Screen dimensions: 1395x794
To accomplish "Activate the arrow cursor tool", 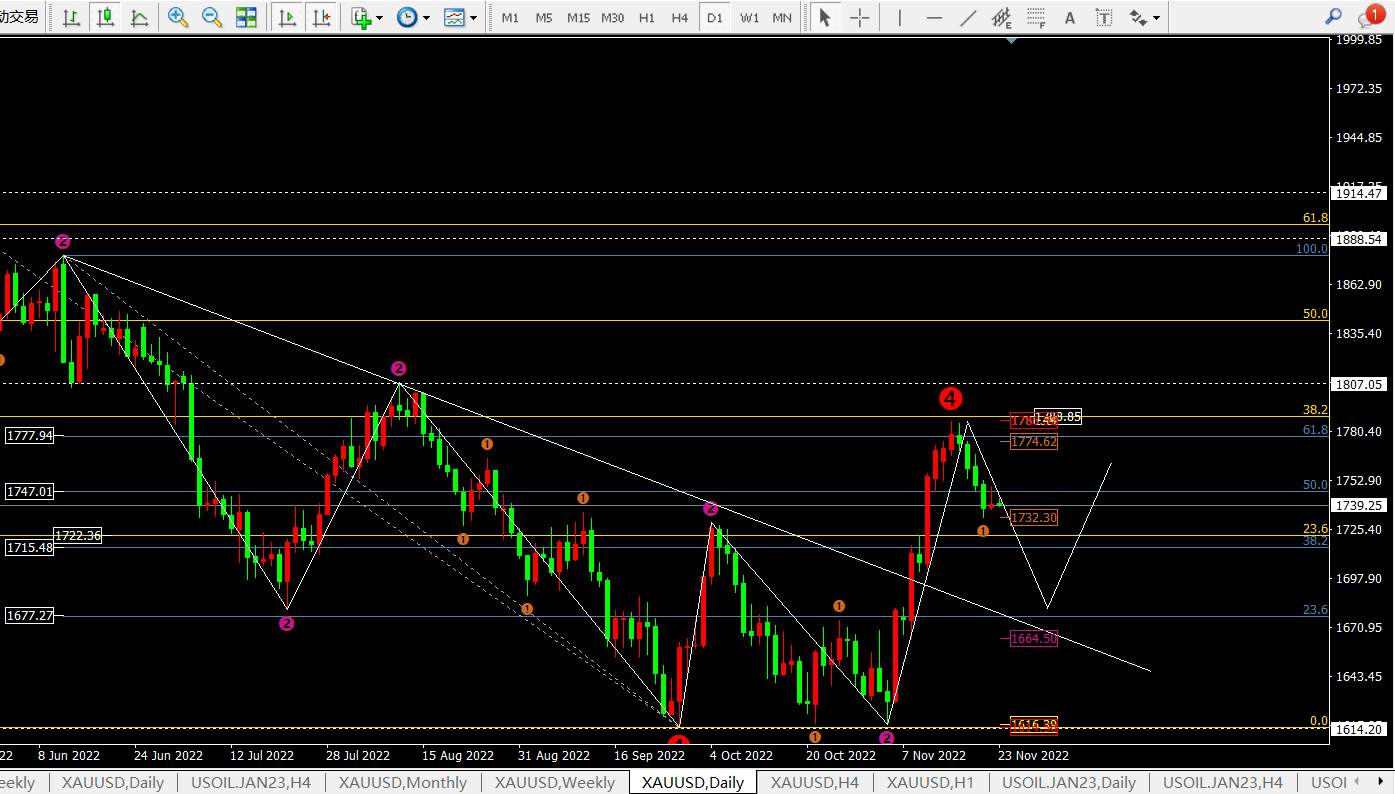I will pyautogui.click(x=824, y=17).
